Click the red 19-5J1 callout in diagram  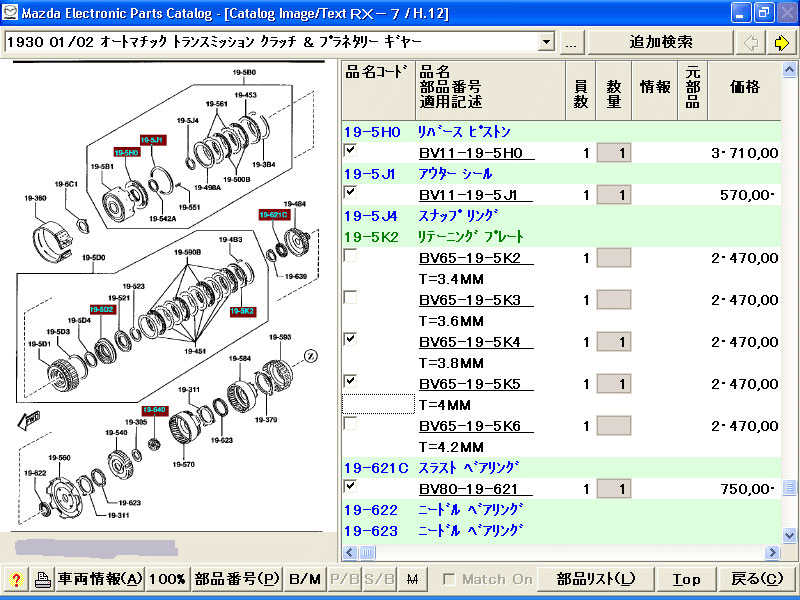pyautogui.click(x=153, y=140)
